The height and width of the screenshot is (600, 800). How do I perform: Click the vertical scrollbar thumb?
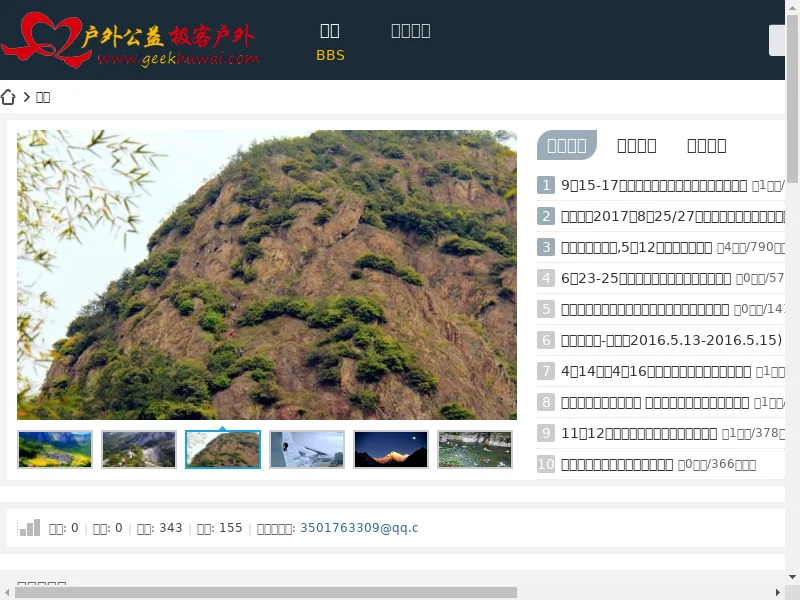792,98
